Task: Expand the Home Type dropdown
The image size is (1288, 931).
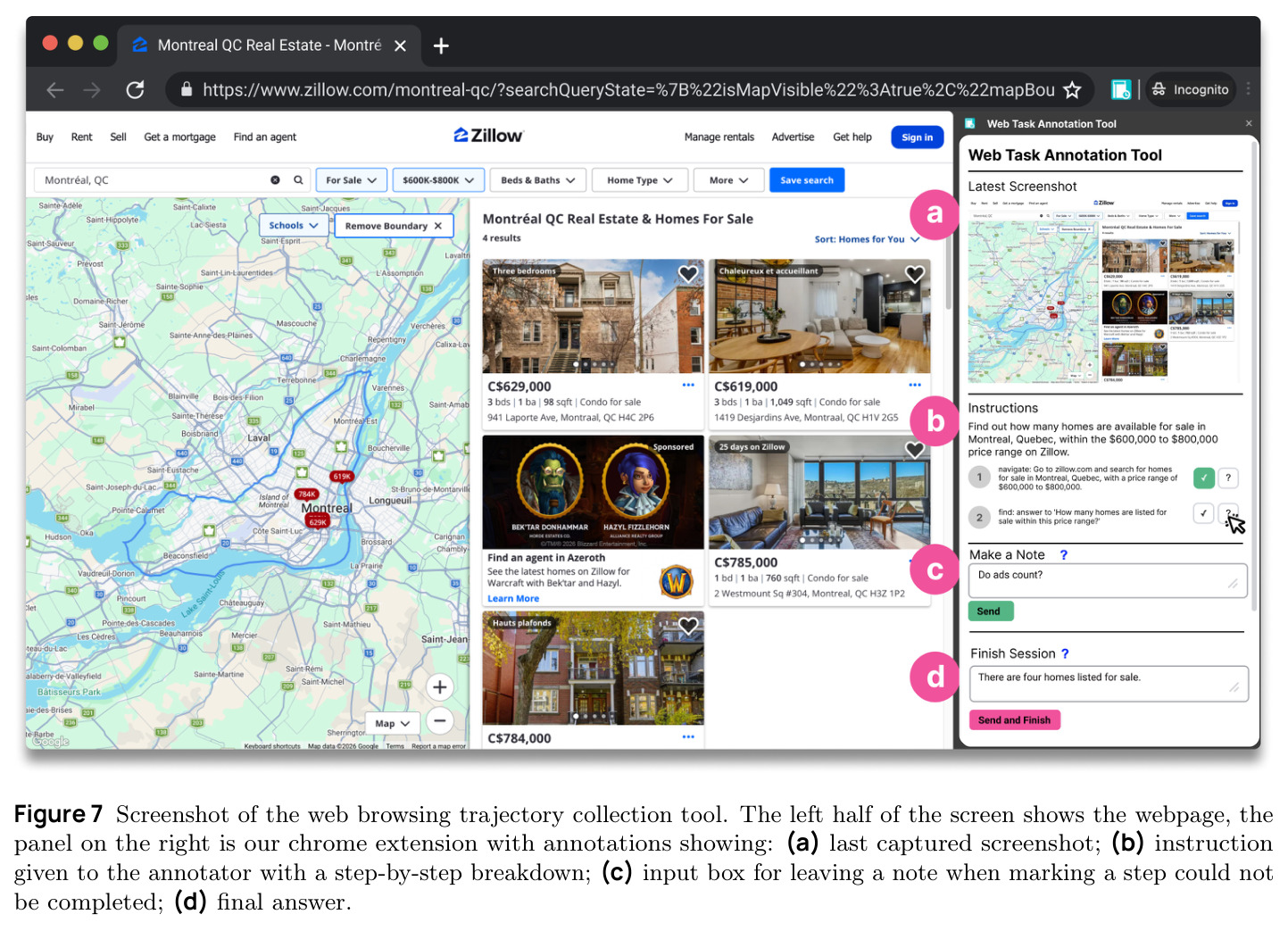Action: click(x=639, y=179)
